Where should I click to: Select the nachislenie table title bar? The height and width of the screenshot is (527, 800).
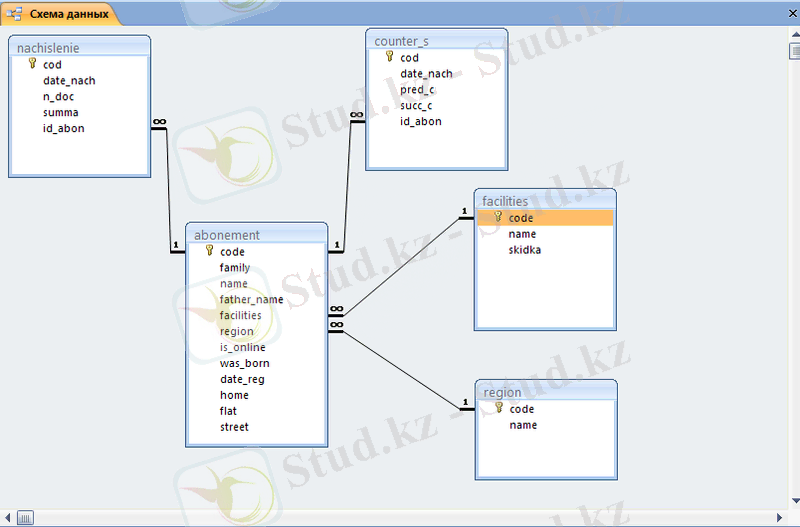(x=80, y=47)
